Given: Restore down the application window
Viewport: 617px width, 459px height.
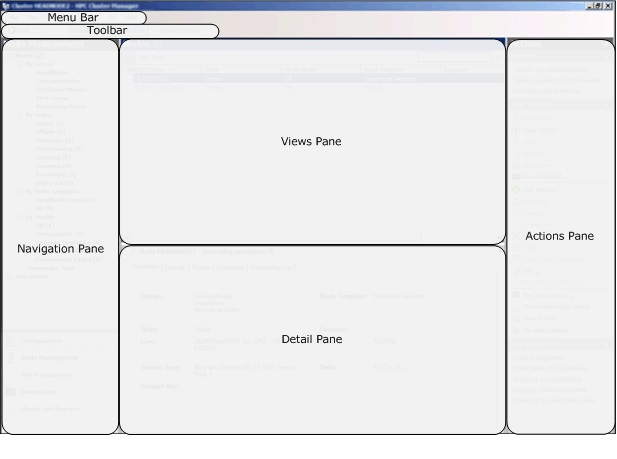Looking at the screenshot, I should 599,6.
